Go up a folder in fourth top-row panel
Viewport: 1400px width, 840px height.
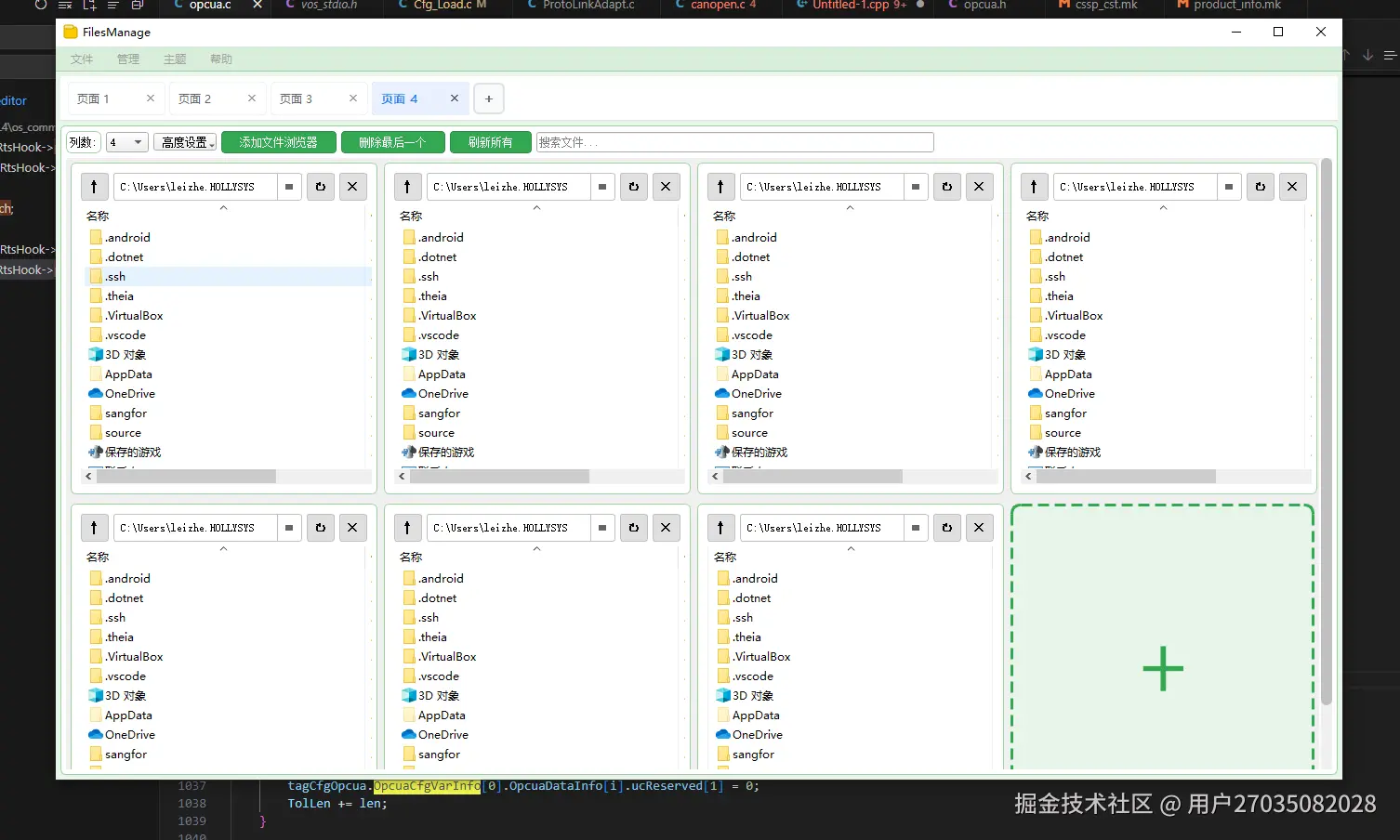coord(1034,187)
